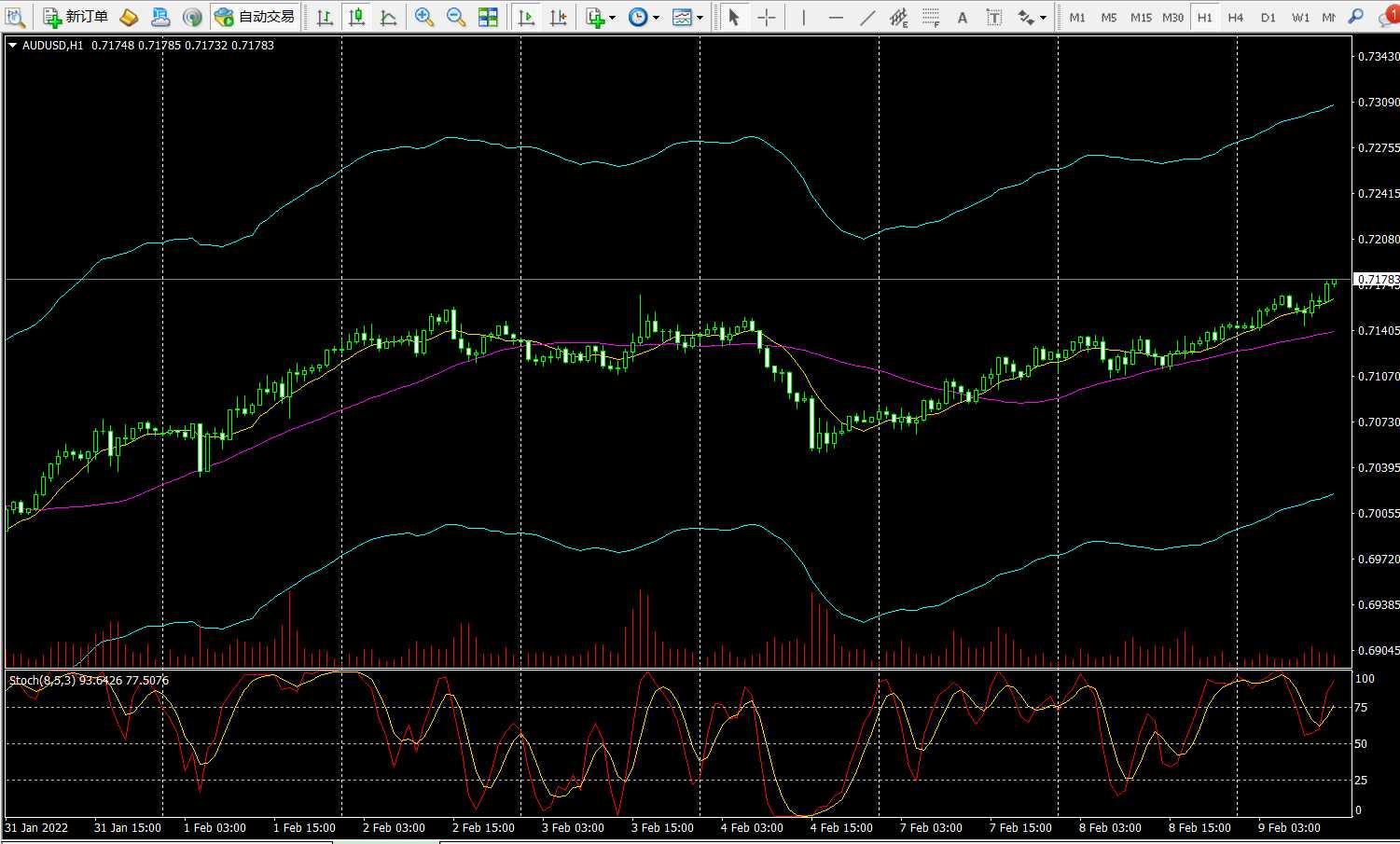The width and height of the screenshot is (1400, 844).
Task: Toggle chart auto scroll
Action: pos(526,17)
